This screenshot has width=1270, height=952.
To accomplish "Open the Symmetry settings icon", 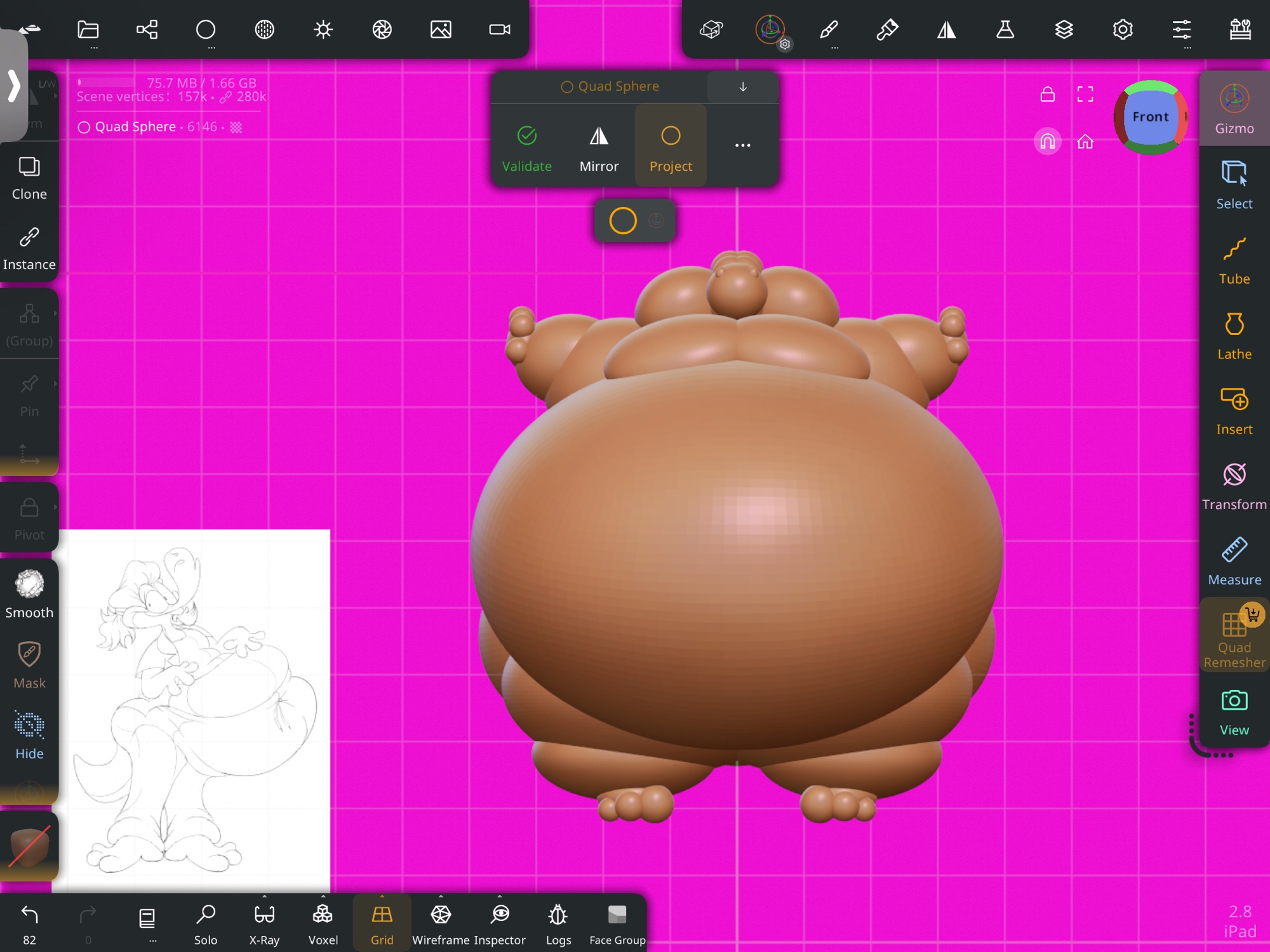I will point(946,30).
